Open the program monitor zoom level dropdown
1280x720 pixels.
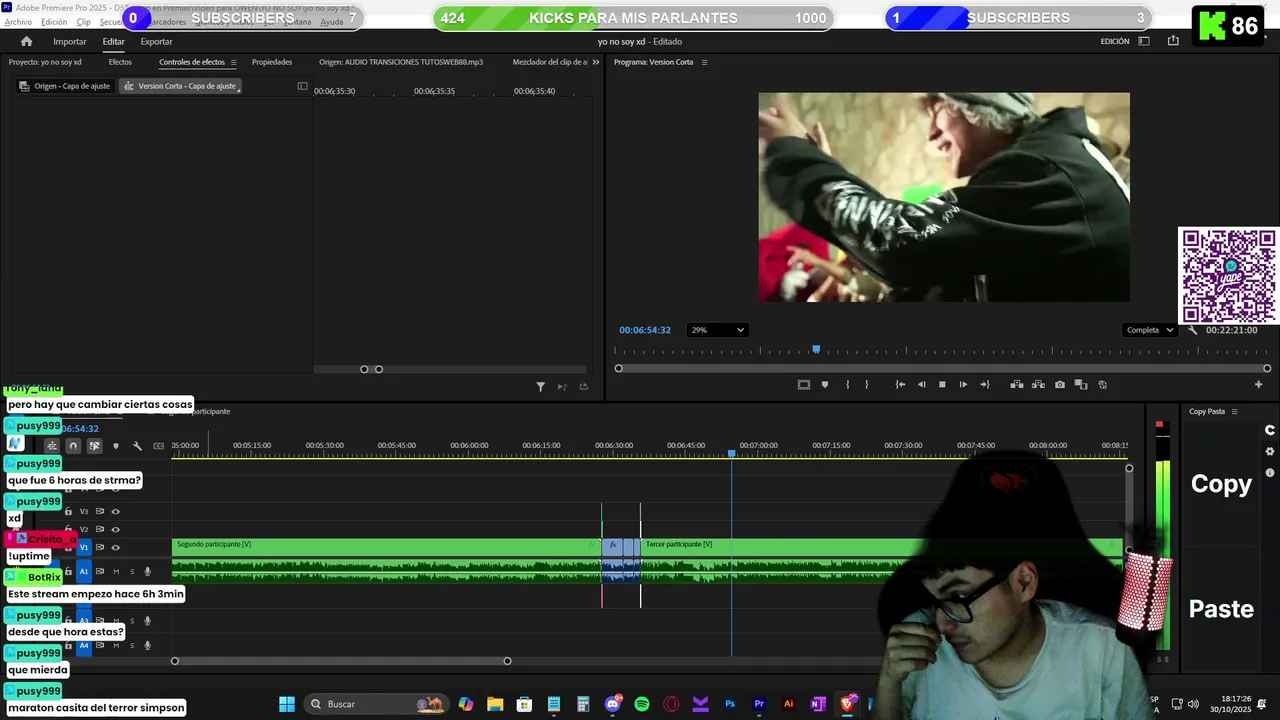717,330
